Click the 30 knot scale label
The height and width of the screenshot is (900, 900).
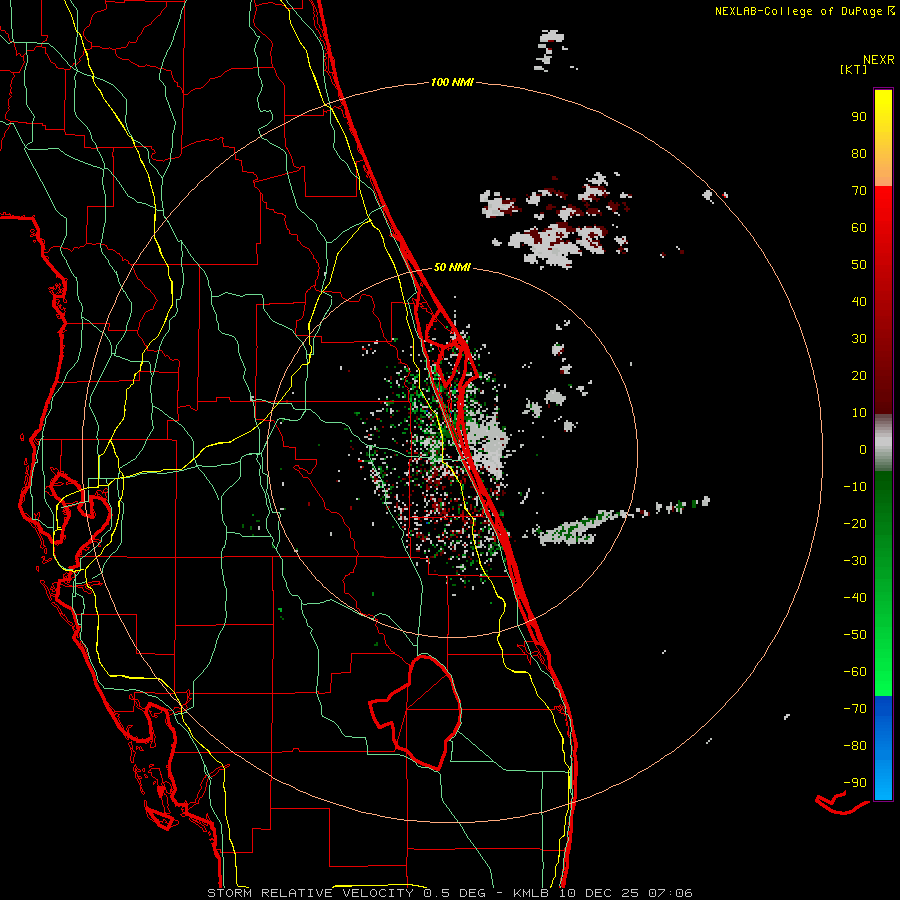(x=859, y=339)
